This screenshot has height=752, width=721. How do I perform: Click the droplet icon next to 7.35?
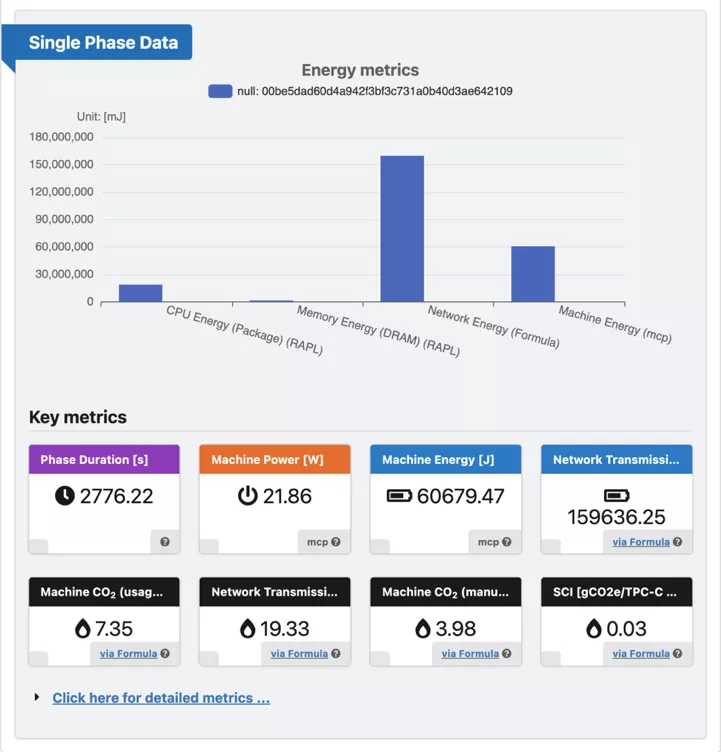coord(83,629)
